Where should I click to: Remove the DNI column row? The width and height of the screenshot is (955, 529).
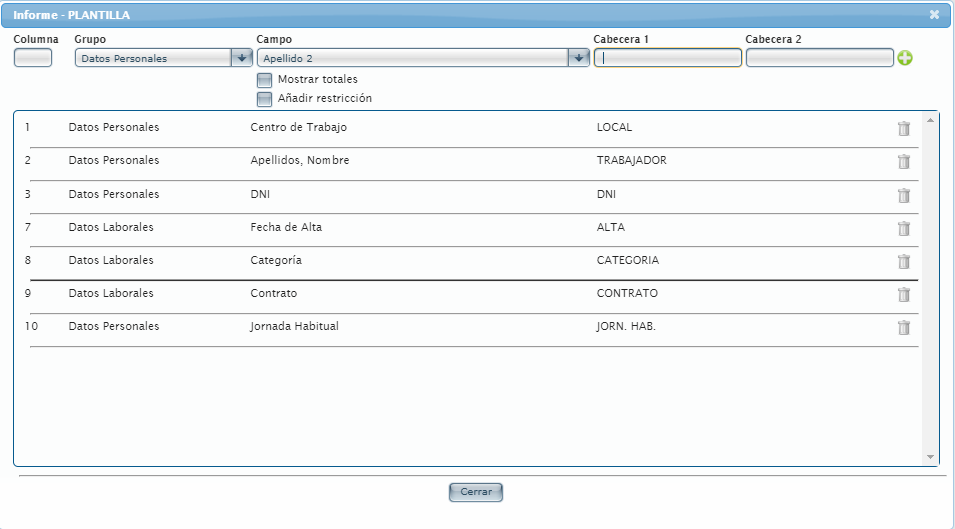click(x=903, y=195)
